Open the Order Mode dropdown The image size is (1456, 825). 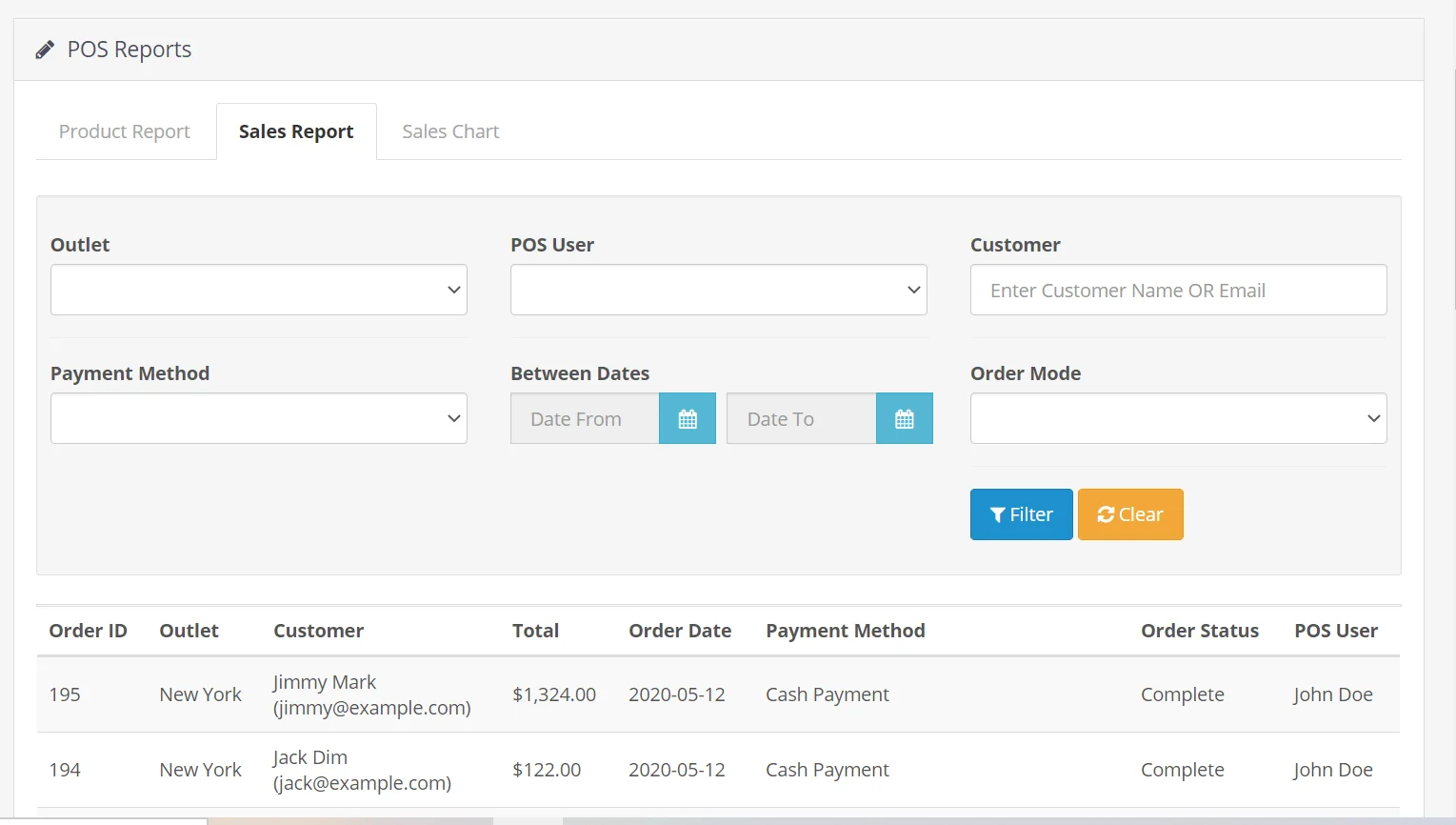click(1179, 418)
